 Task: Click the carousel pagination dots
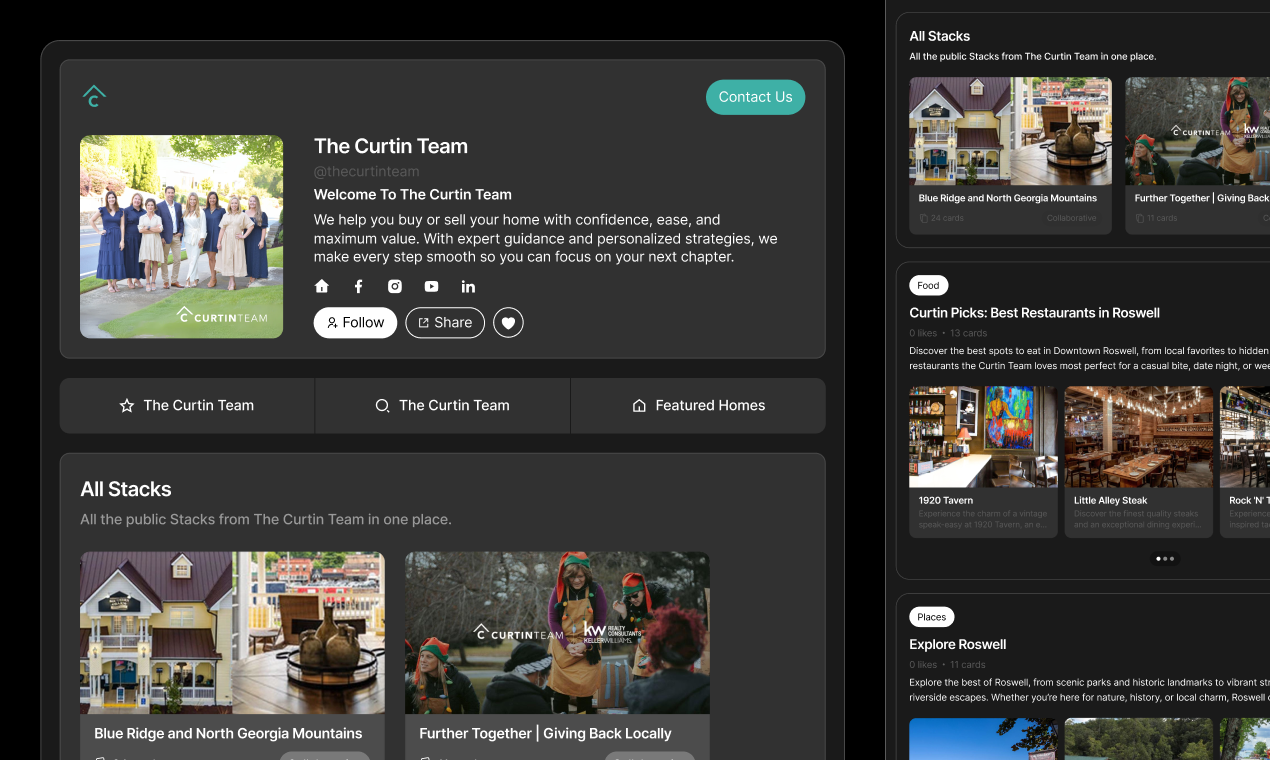1165,559
